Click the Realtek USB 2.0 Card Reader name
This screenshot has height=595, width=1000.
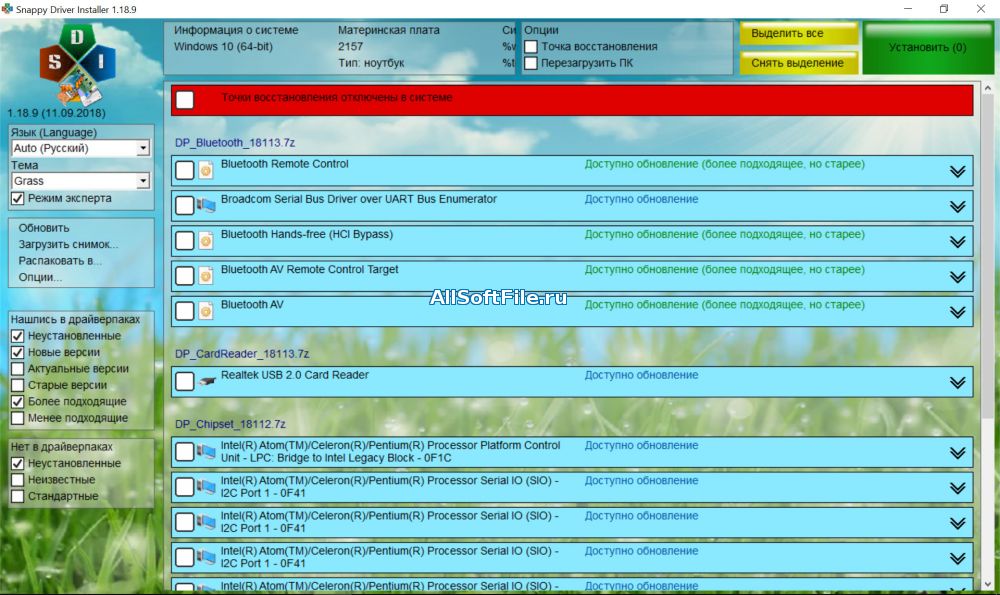295,375
